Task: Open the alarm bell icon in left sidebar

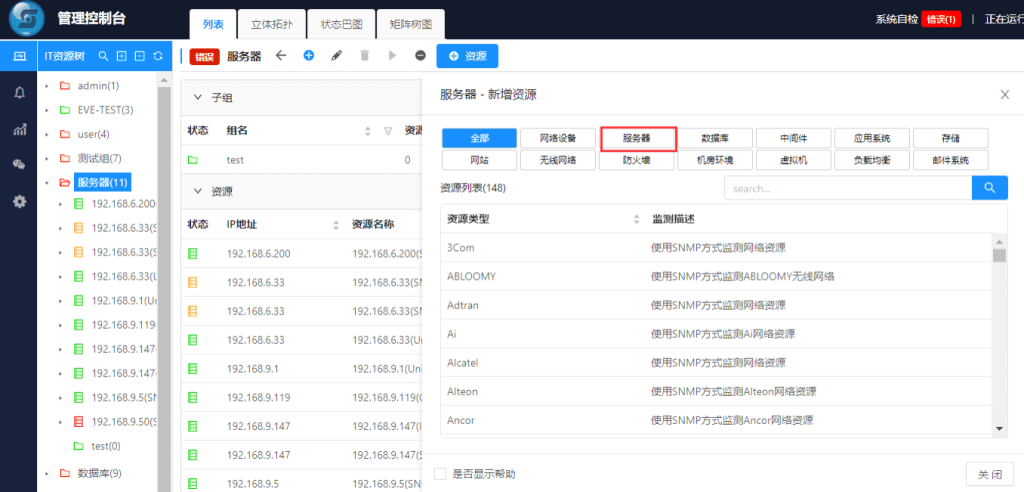Action: [x=19, y=92]
